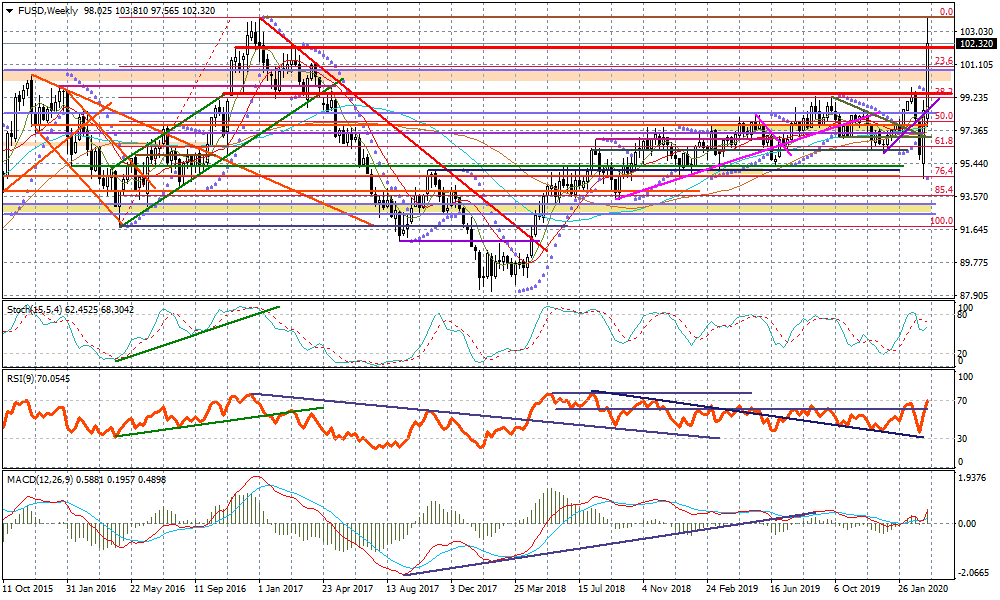Select the Fibonacci 23.6 level label
Viewport: 1000px width, 600px height.
[944, 61]
